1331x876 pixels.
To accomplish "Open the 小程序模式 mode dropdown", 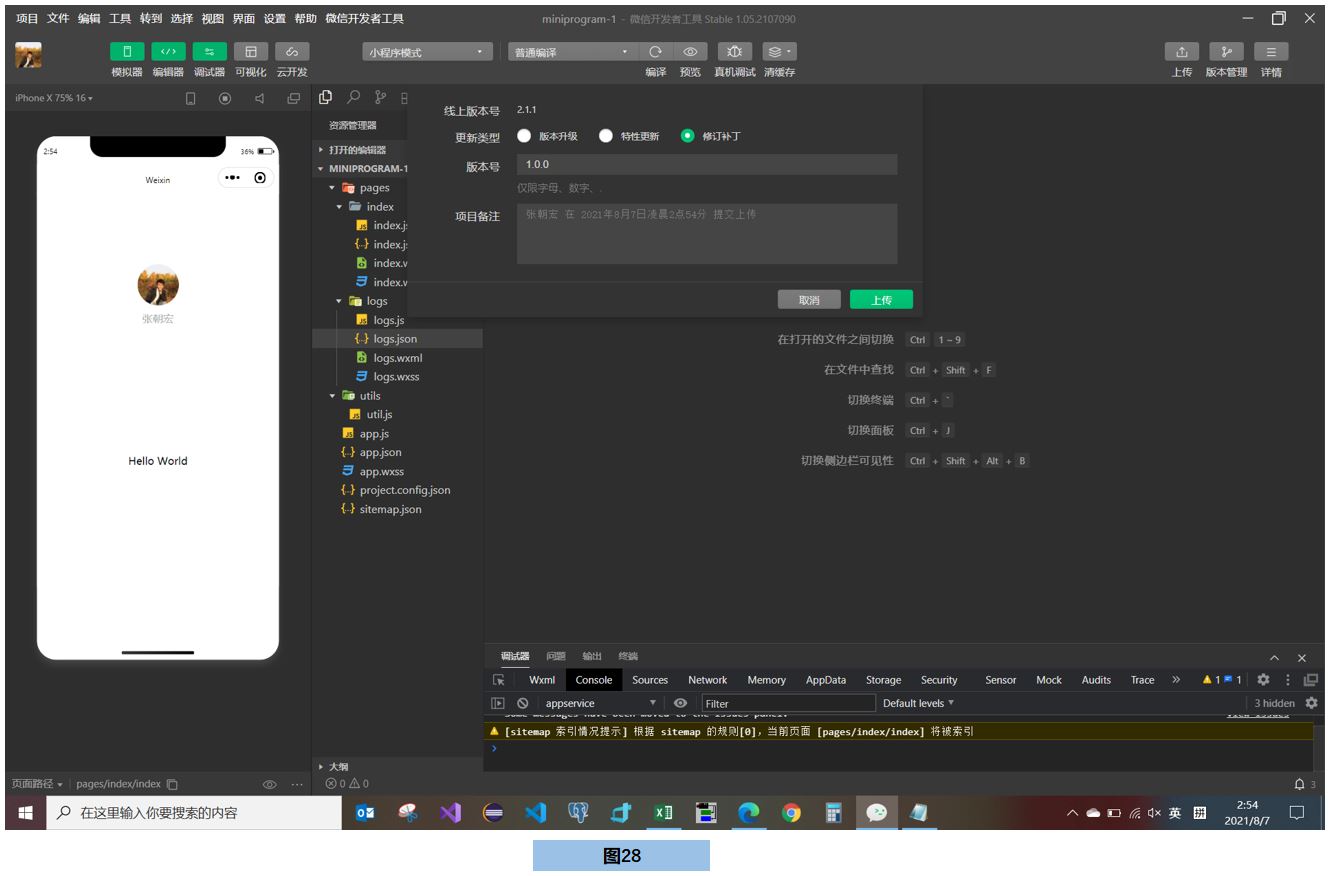I will tap(428, 52).
